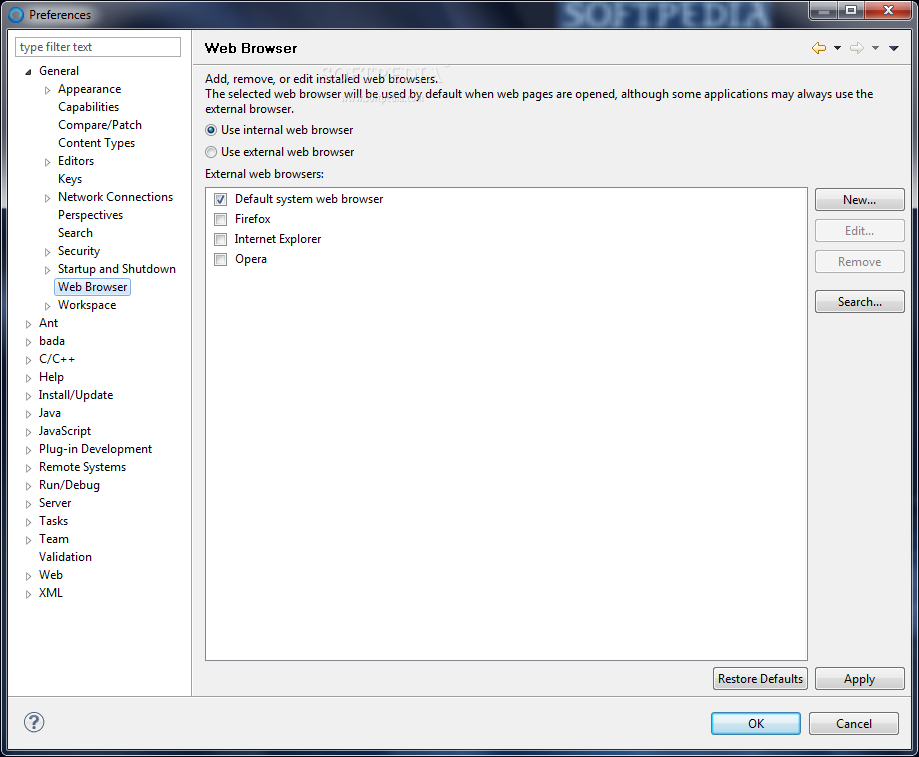Image resolution: width=919 pixels, height=757 pixels.
Task: Expand the Security node
Action: point(47,252)
